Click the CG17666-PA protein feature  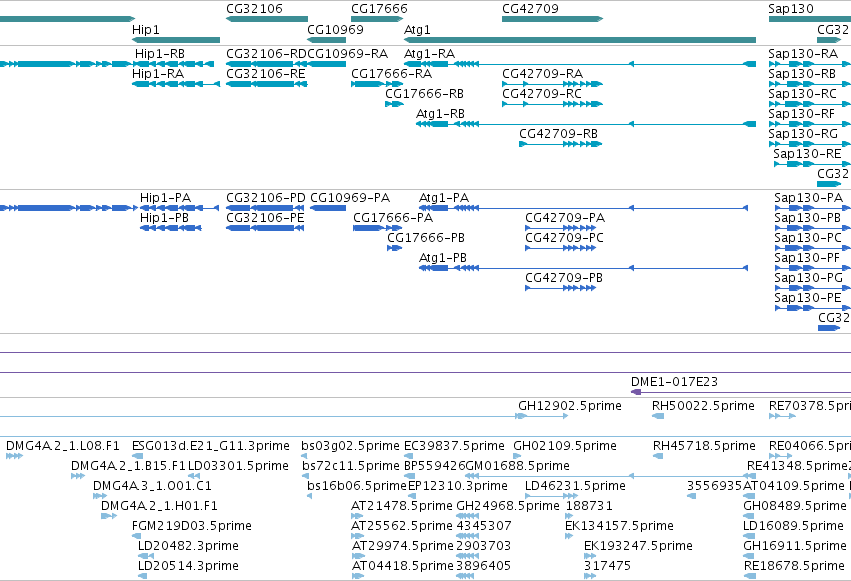click(x=377, y=228)
